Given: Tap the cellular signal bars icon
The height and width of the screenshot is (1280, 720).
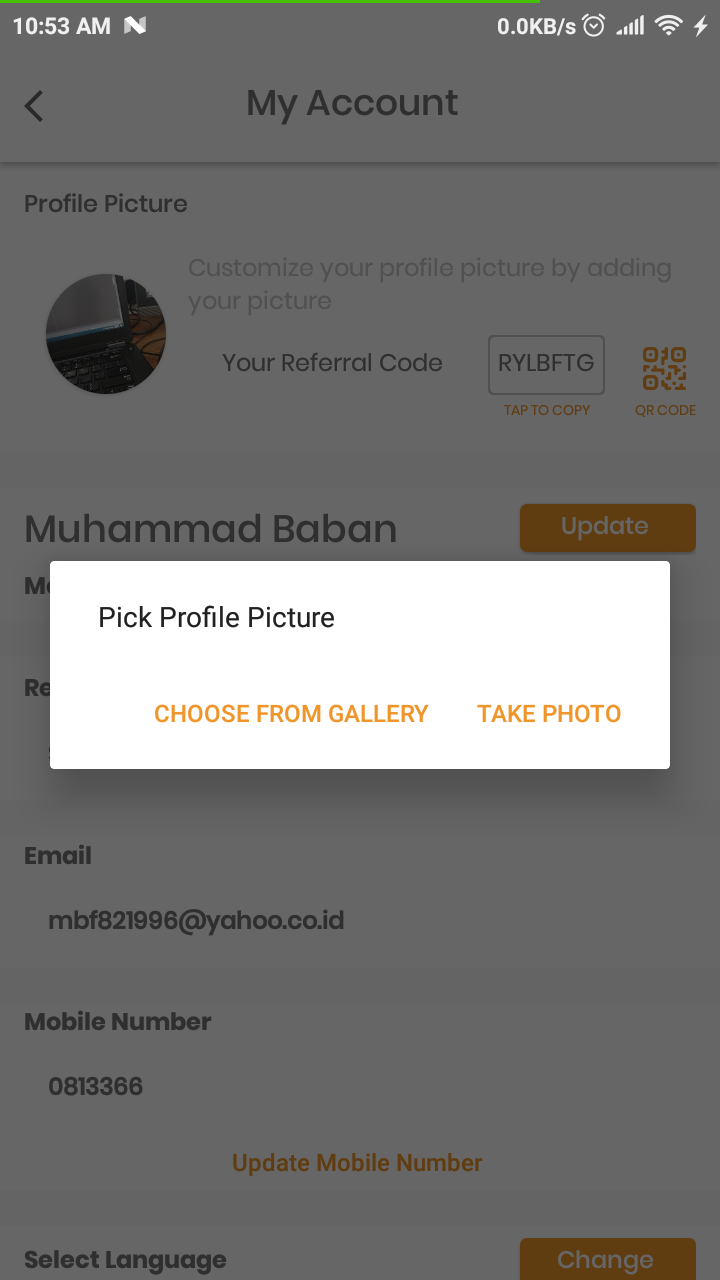Looking at the screenshot, I should point(630,26).
